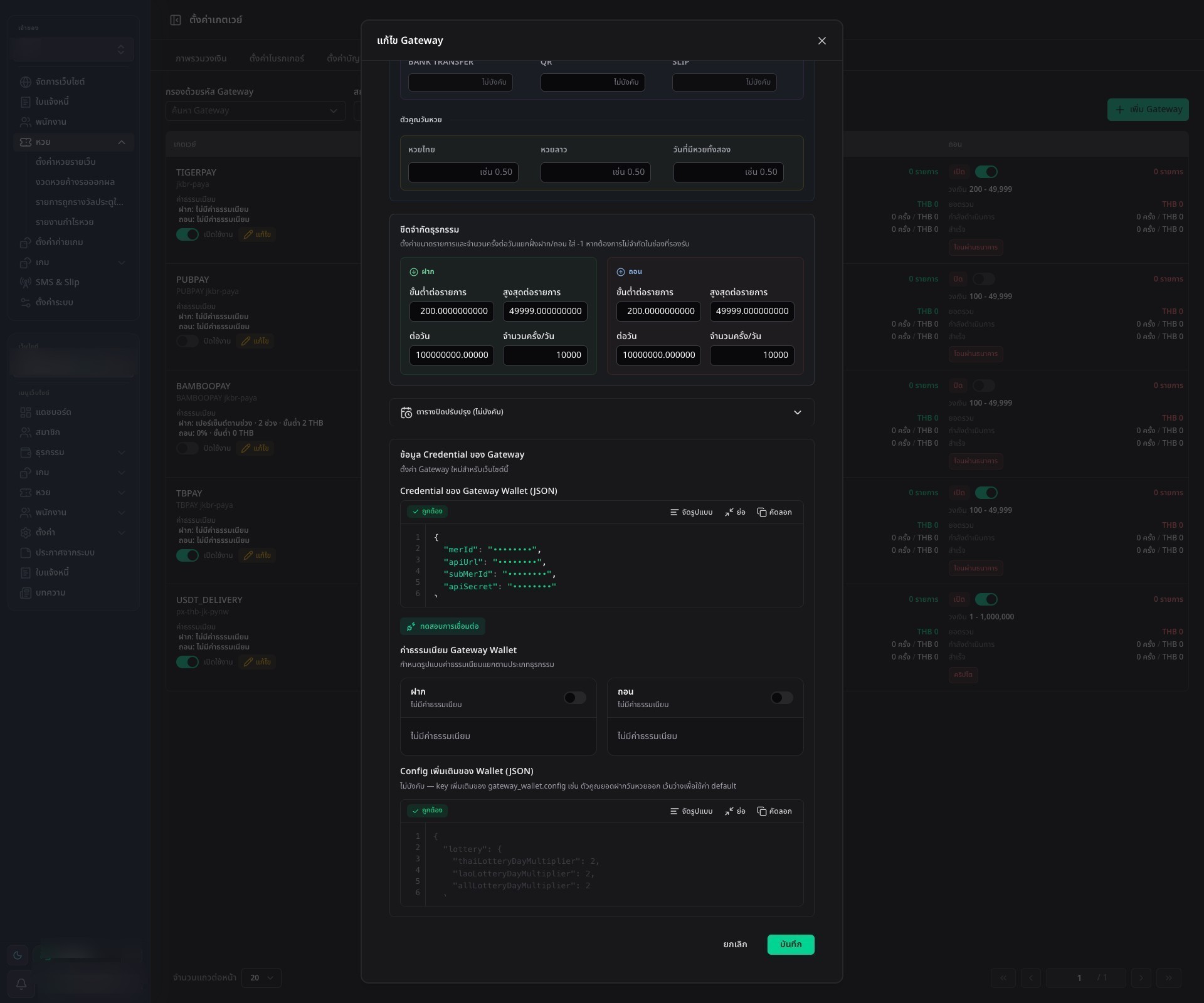Switch to ตั้งค่าโบรกเกอร์ tab

point(277,58)
